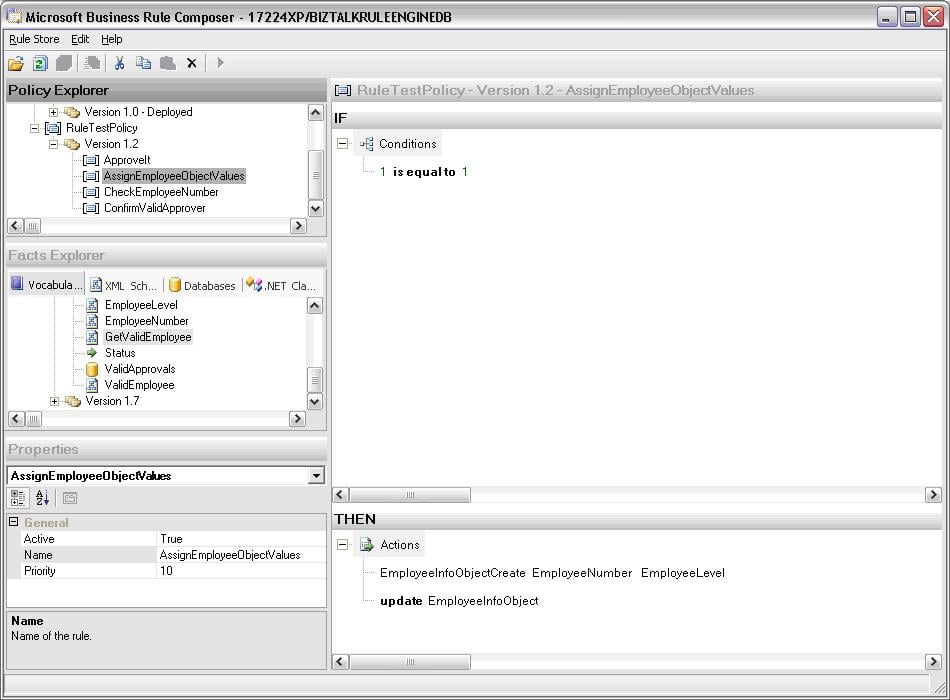Click the CheckEmployeeNumber rule icon

tap(90, 192)
